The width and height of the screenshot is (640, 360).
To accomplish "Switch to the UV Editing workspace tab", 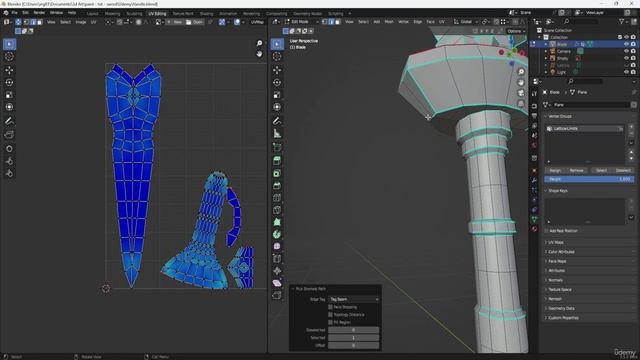I will (157, 13).
